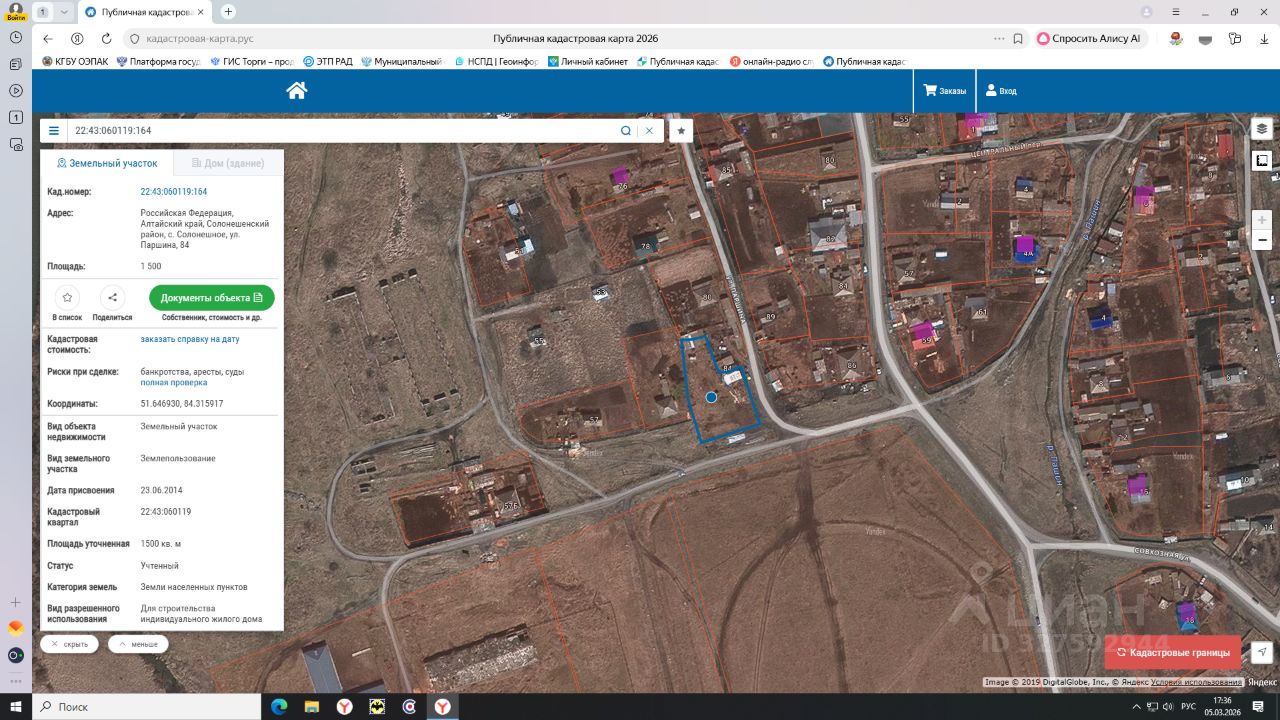
Task: Open the Заказы shopping cart
Action: [x=945, y=91]
